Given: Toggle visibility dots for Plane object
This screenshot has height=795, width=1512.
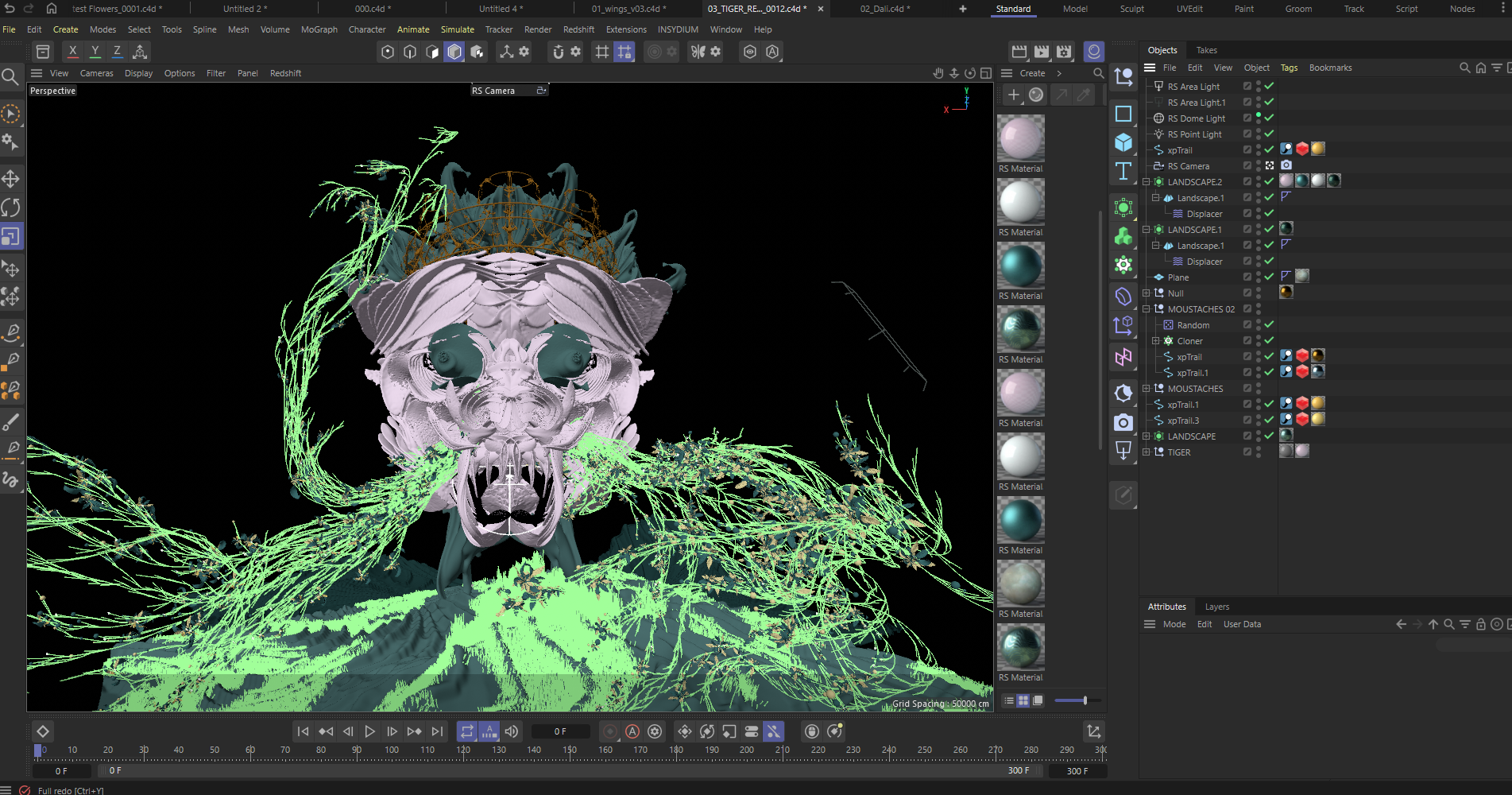Looking at the screenshot, I should point(1259,277).
